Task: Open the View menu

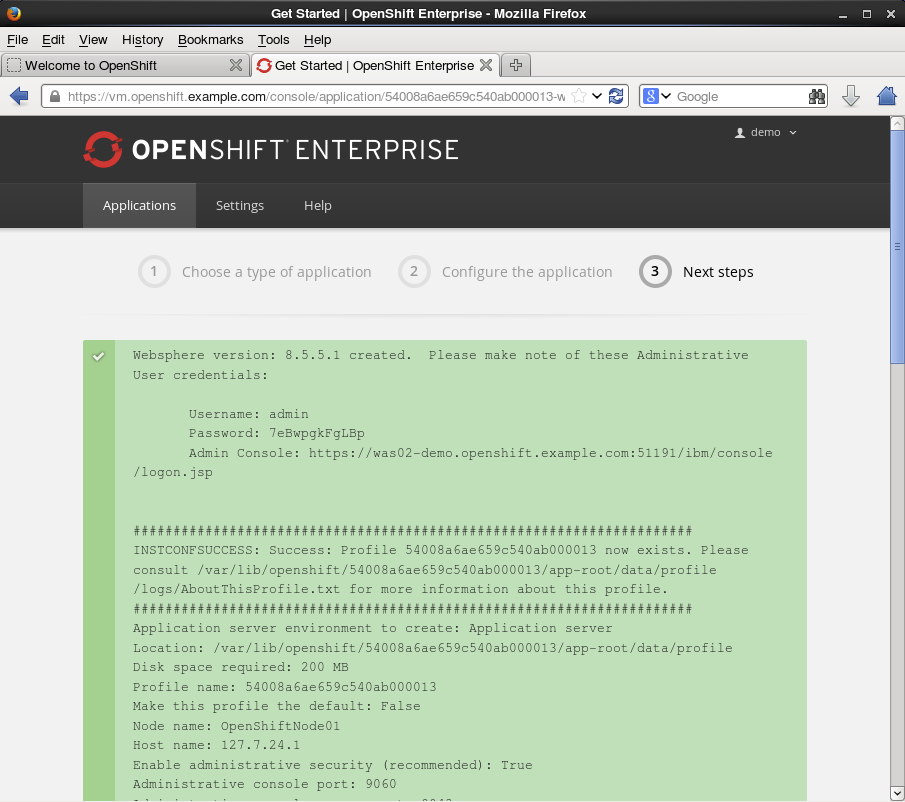Action: pos(93,40)
